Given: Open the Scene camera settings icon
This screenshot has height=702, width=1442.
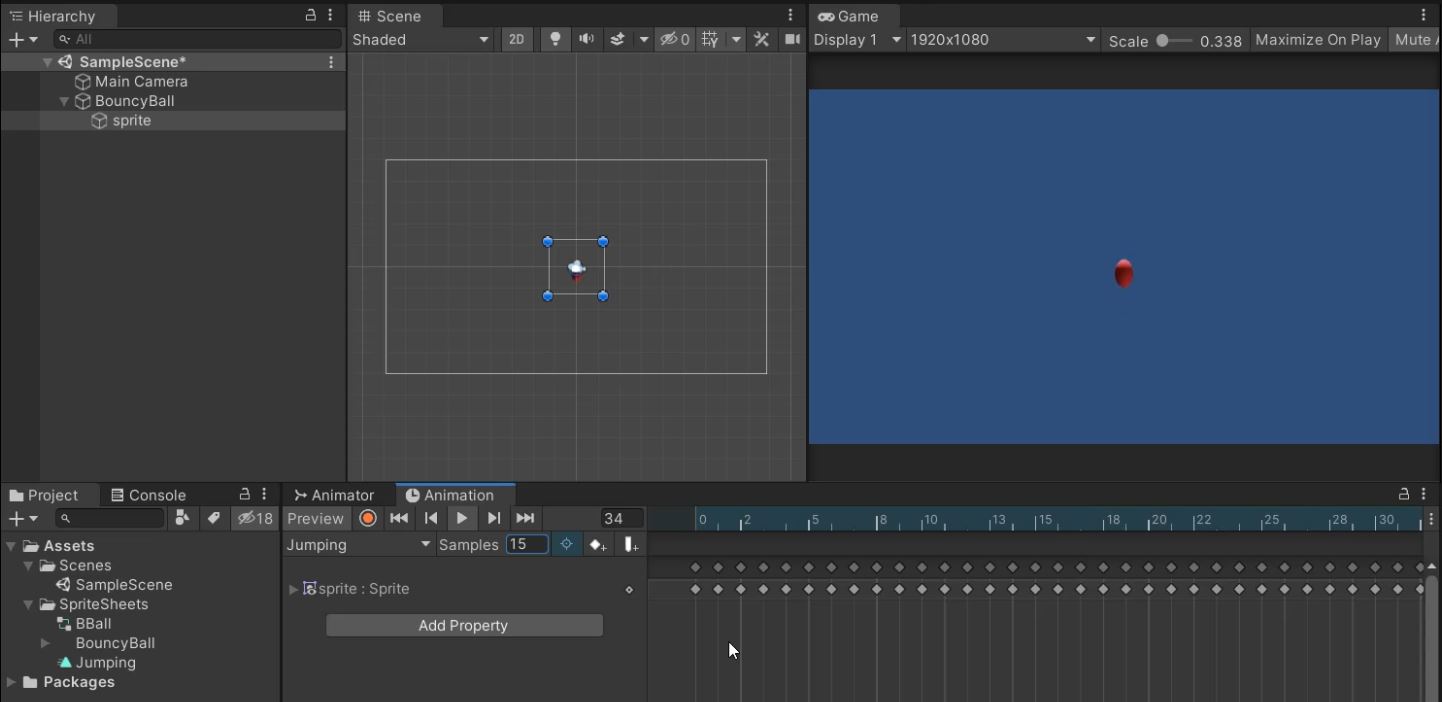Looking at the screenshot, I should [792, 40].
